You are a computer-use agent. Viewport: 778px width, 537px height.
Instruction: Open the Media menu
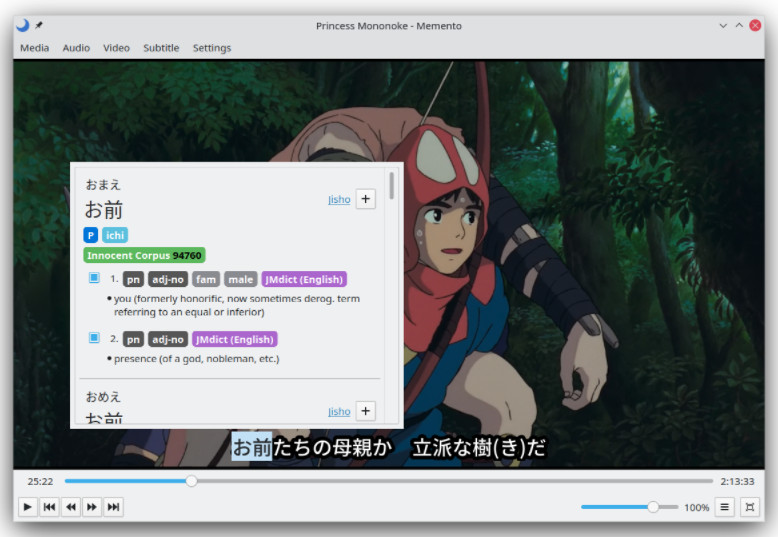[x=34, y=48]
